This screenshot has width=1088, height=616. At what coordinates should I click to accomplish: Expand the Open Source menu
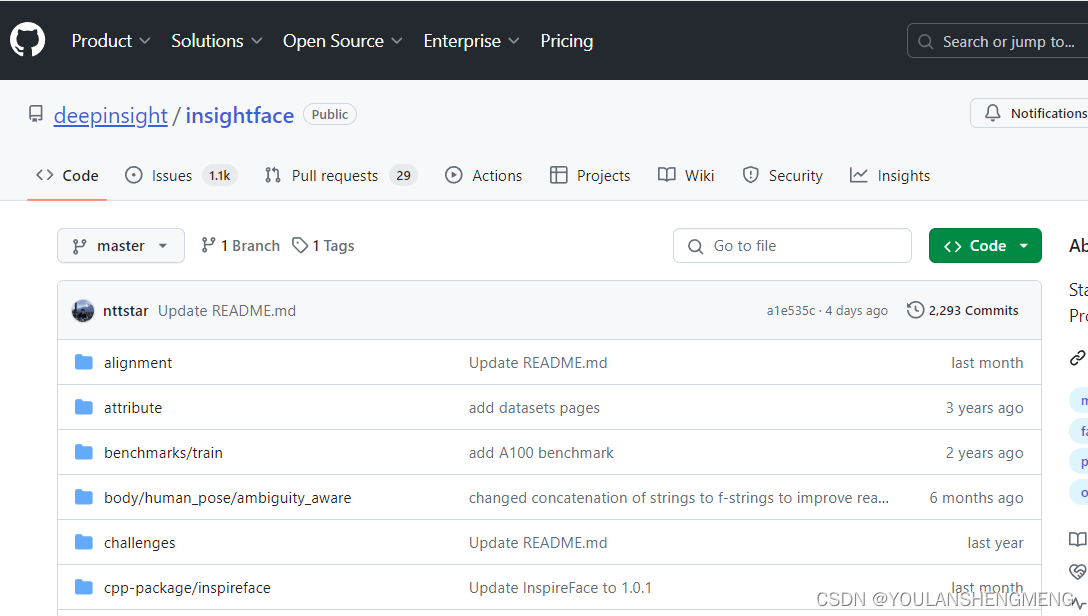tap(343, 41)
